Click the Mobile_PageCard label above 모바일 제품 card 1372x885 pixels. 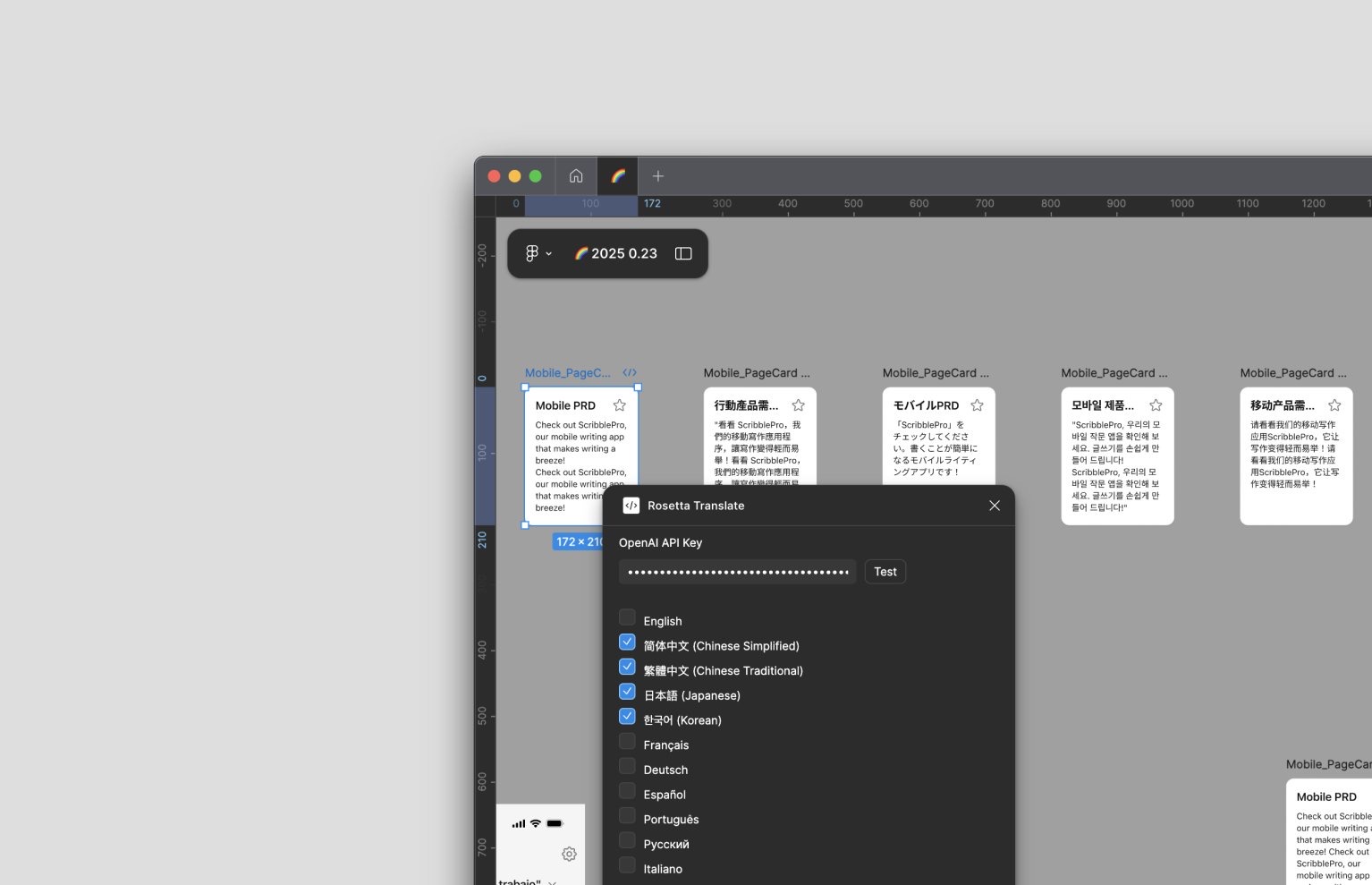pos(1114,372)
